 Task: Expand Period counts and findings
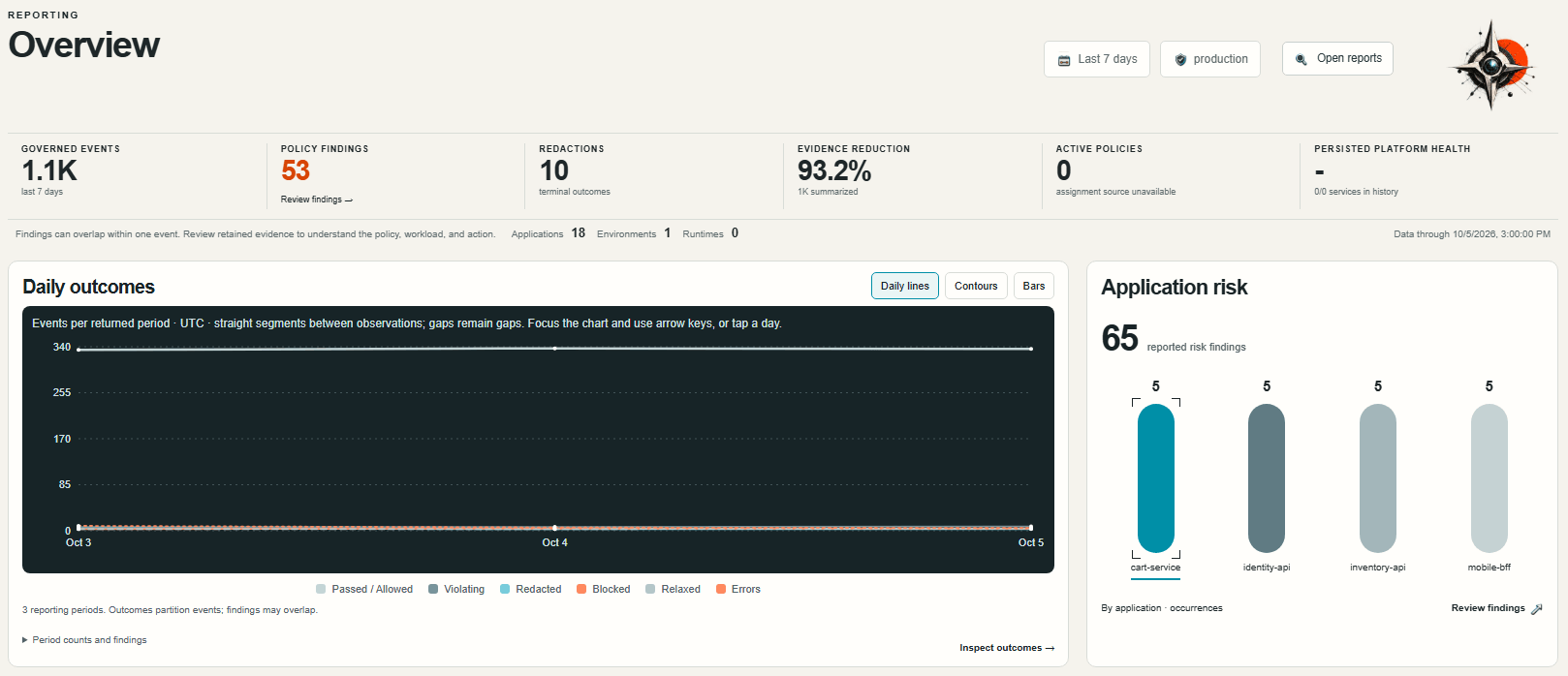(84, 640)
